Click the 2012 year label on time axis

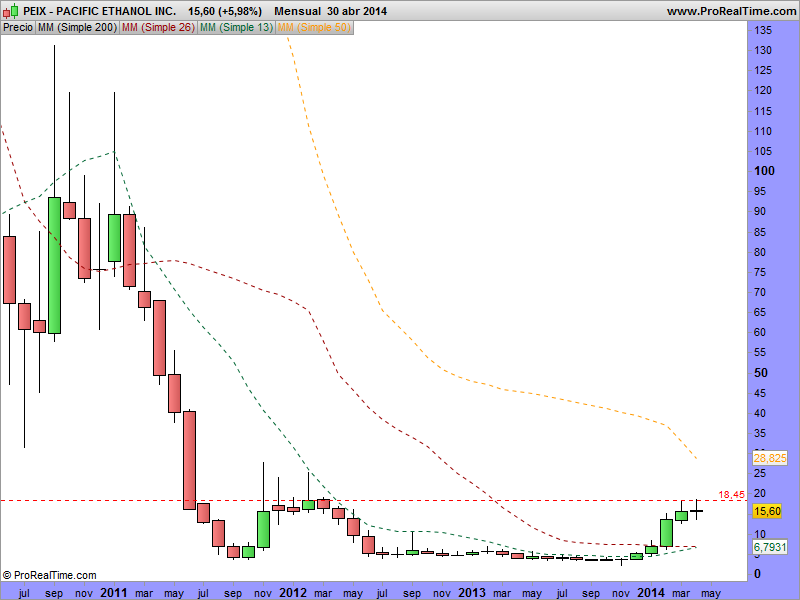(293, 593)
